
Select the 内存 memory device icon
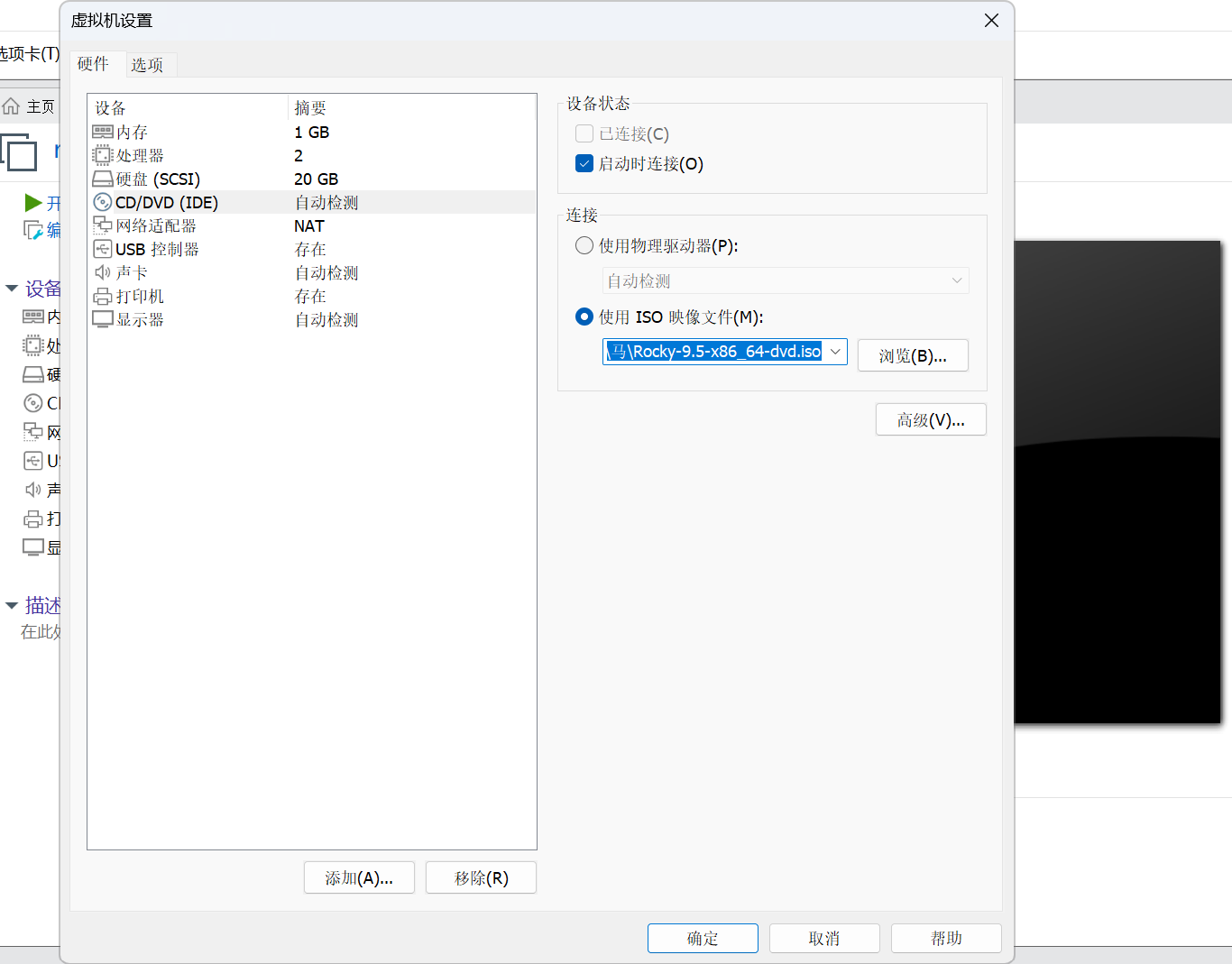(103, 133)
